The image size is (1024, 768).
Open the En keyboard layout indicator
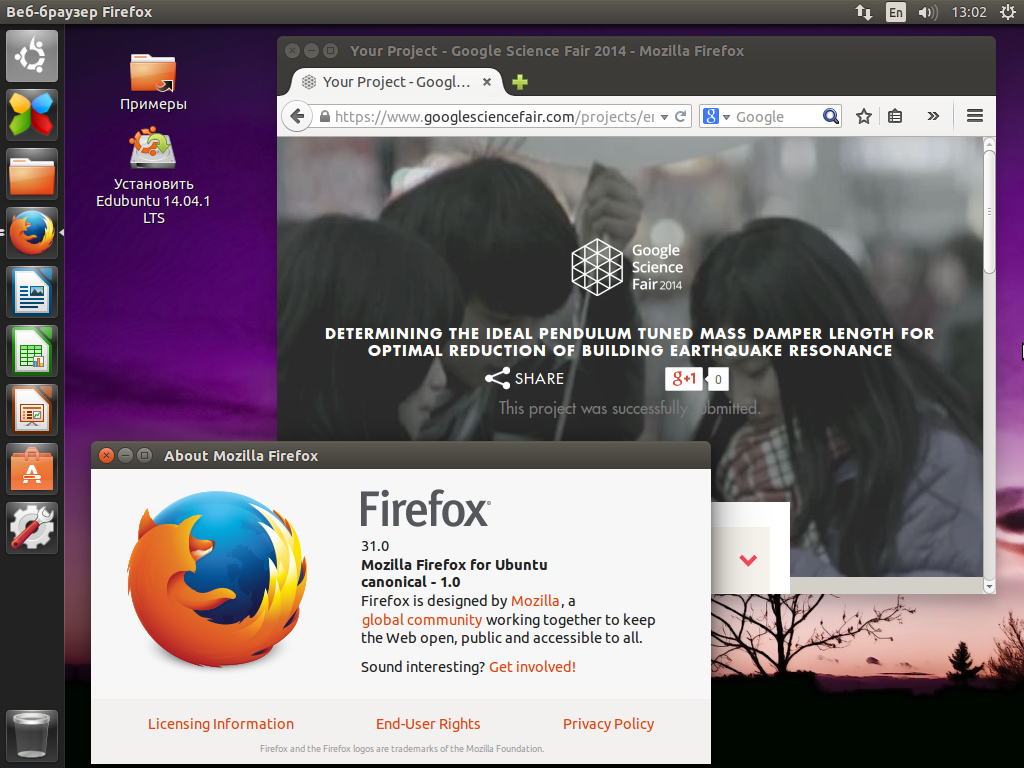[896, 12]
